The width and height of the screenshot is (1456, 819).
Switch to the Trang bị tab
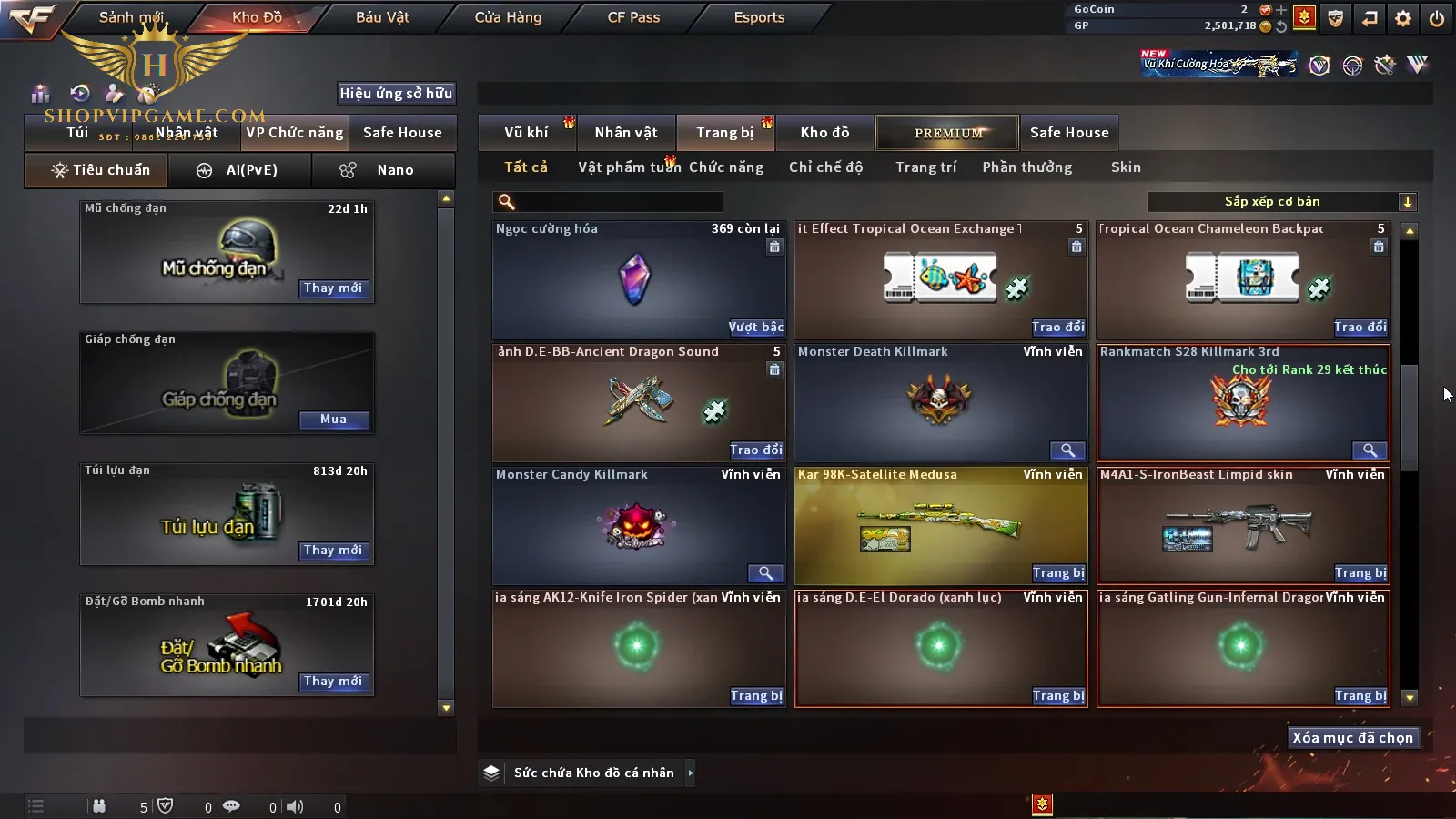coord(724,133)
